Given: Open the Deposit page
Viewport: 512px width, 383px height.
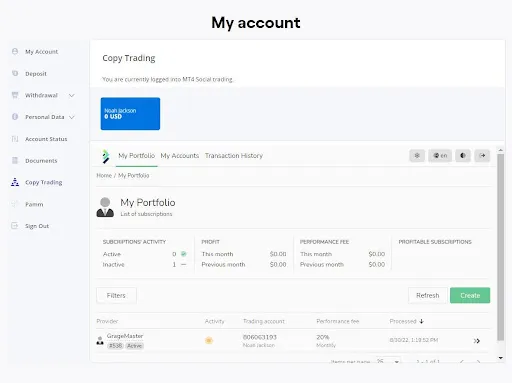Looking at the screenshot, I should coord(36,74).
